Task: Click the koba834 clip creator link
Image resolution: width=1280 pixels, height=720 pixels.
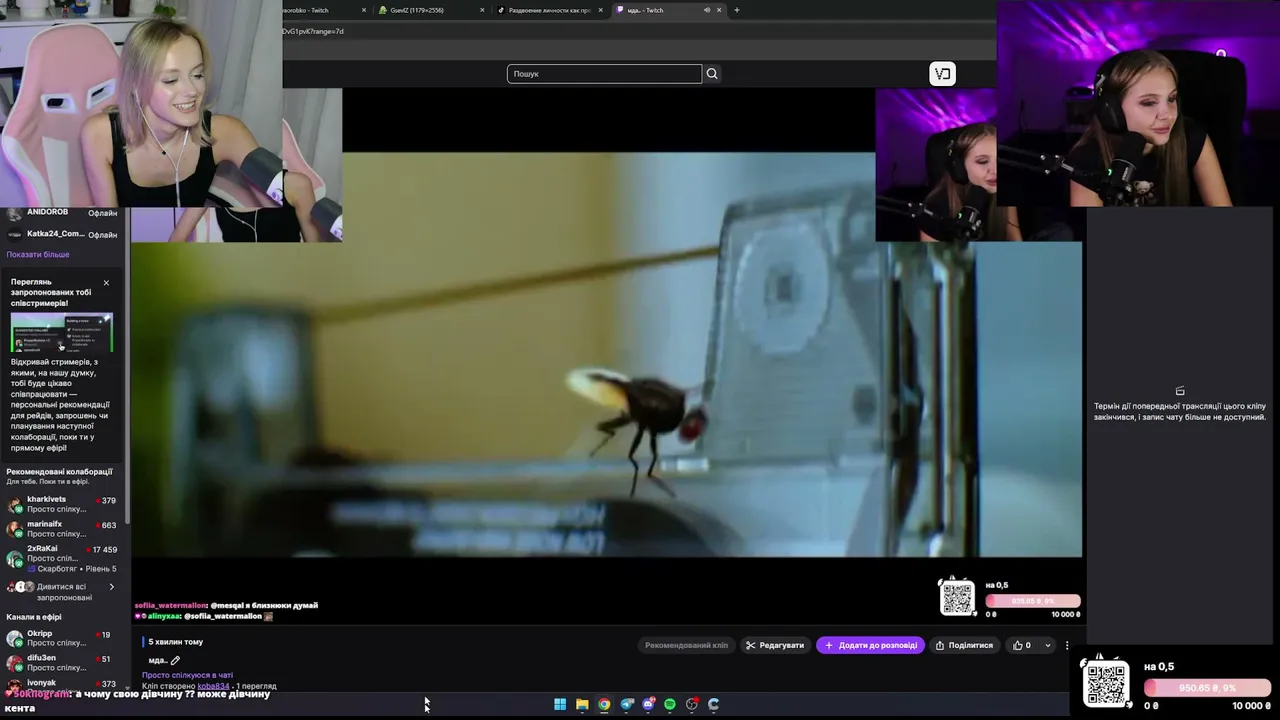Action: point(213,687)
